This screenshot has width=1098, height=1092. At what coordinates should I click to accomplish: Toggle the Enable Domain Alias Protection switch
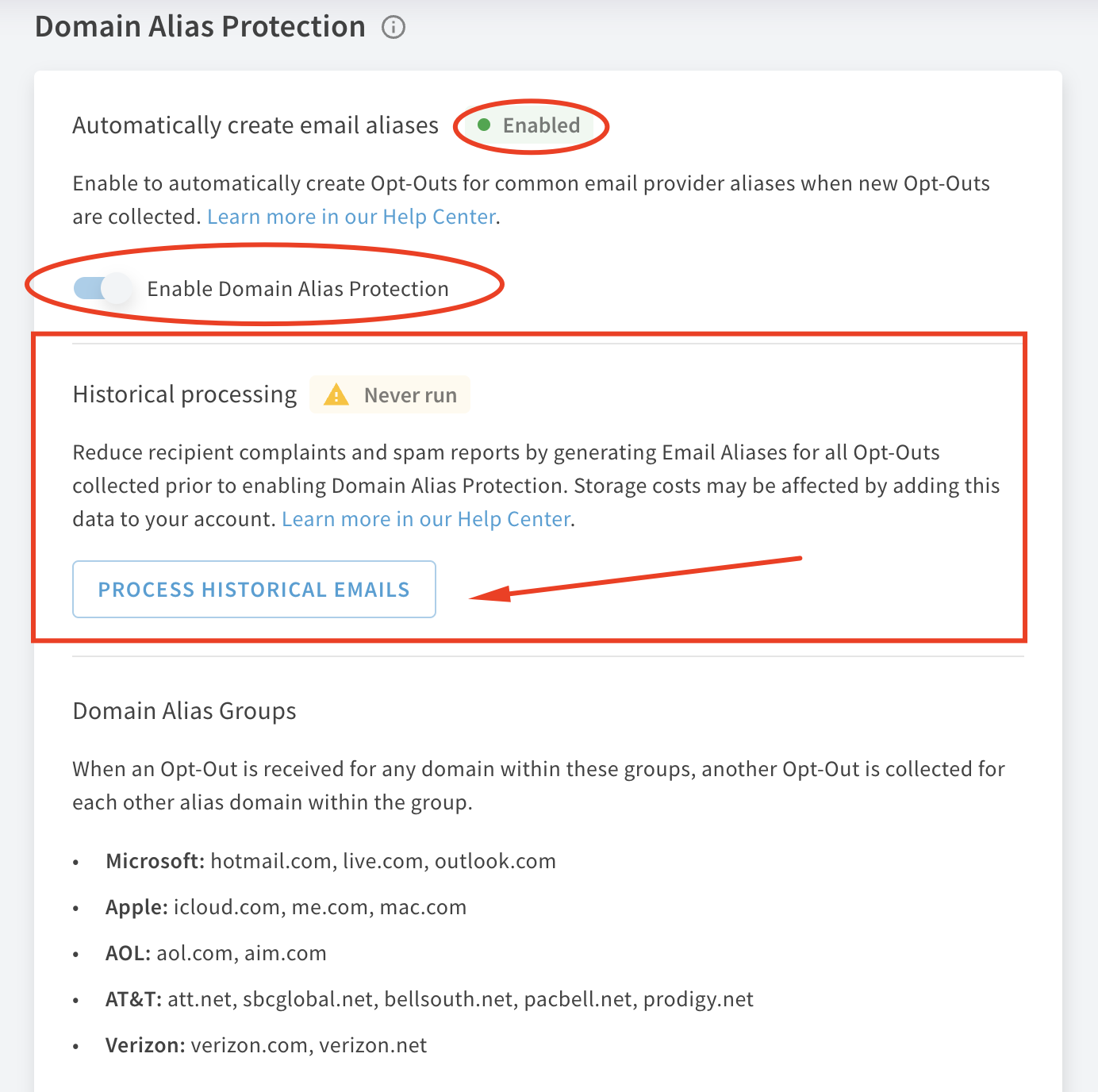[x=103, y=288]
